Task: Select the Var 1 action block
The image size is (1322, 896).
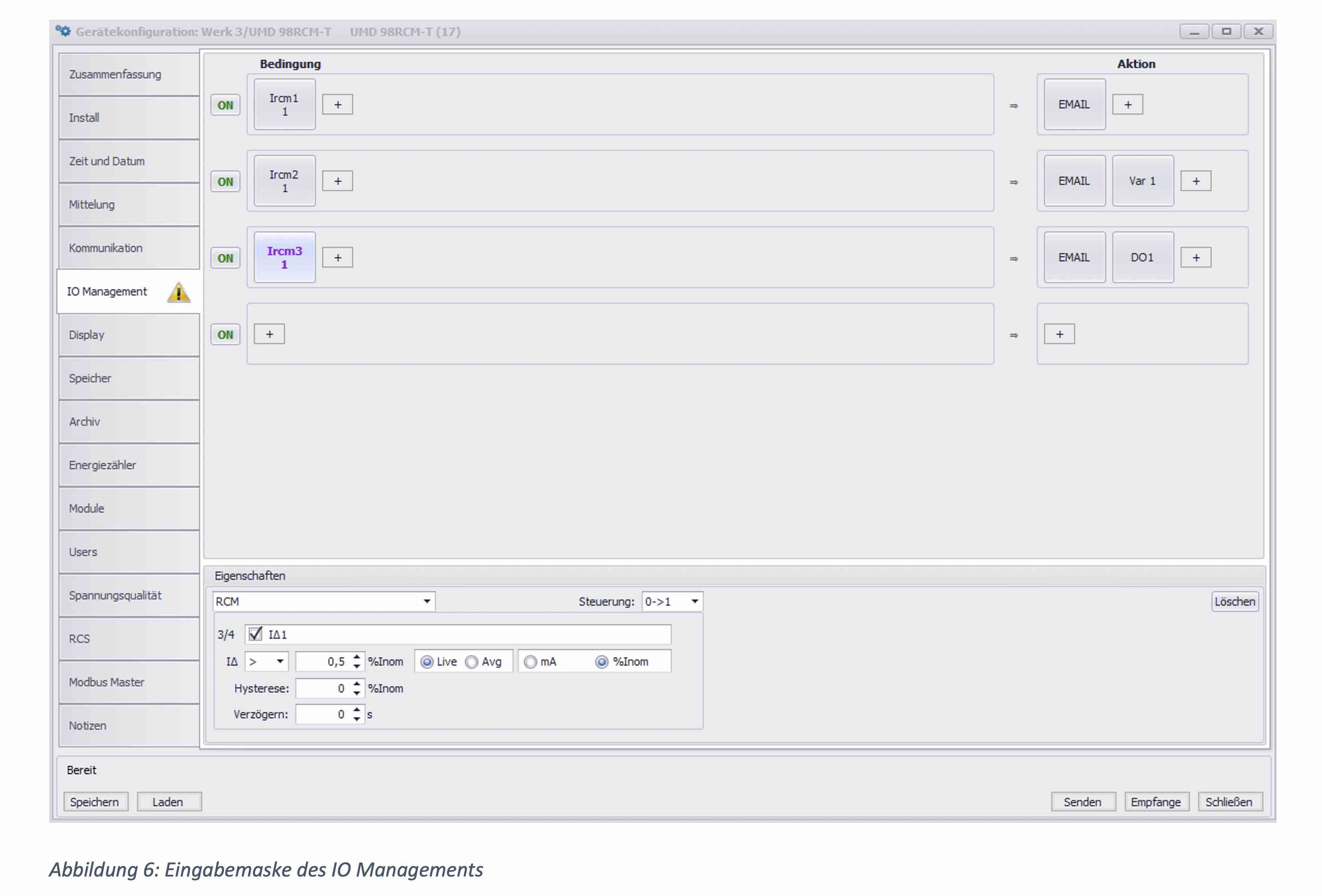Action: click(x=1143, y=181)
